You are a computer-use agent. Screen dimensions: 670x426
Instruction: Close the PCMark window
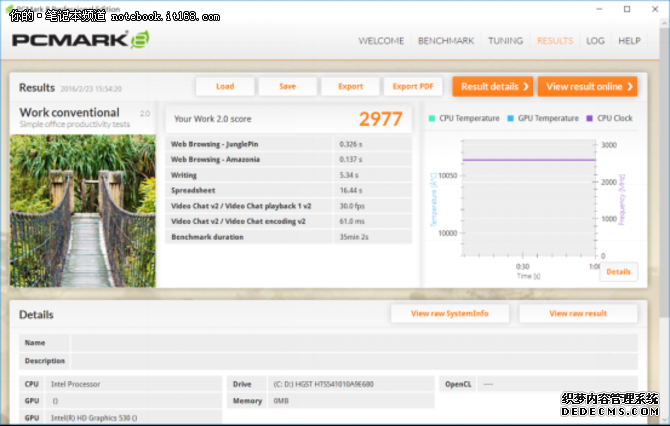click(x=655, y=9)
